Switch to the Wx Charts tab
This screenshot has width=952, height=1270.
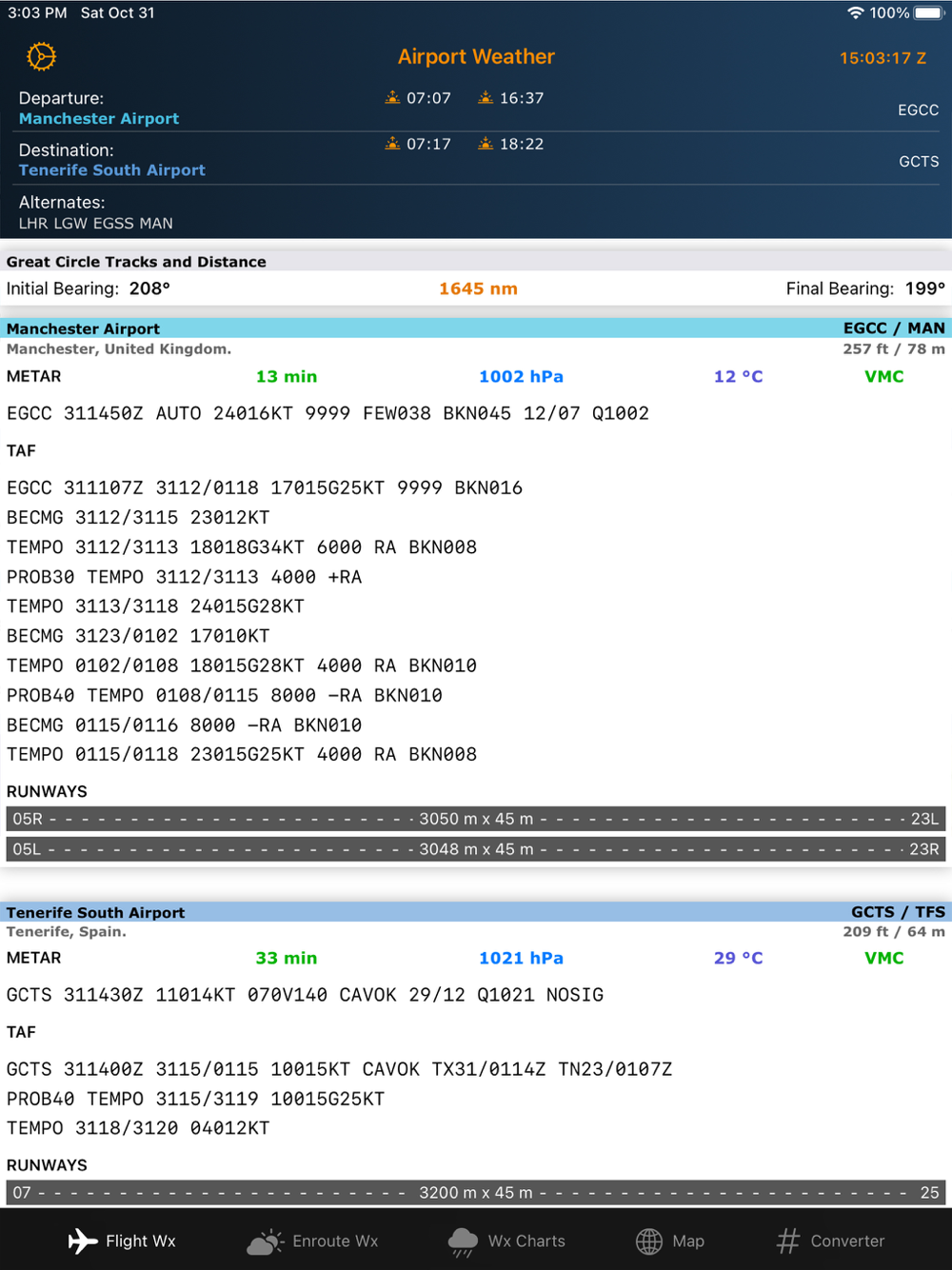(x=506, y=1241)
